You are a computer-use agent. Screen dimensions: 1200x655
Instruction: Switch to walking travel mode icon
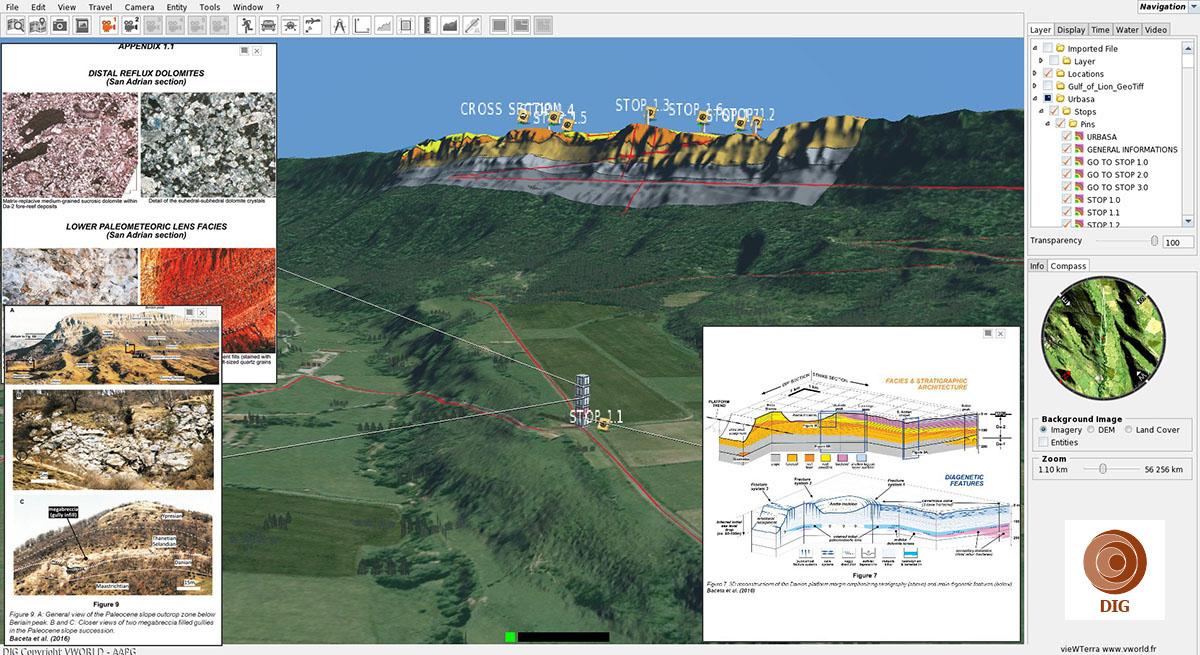[x=247, y=25]
